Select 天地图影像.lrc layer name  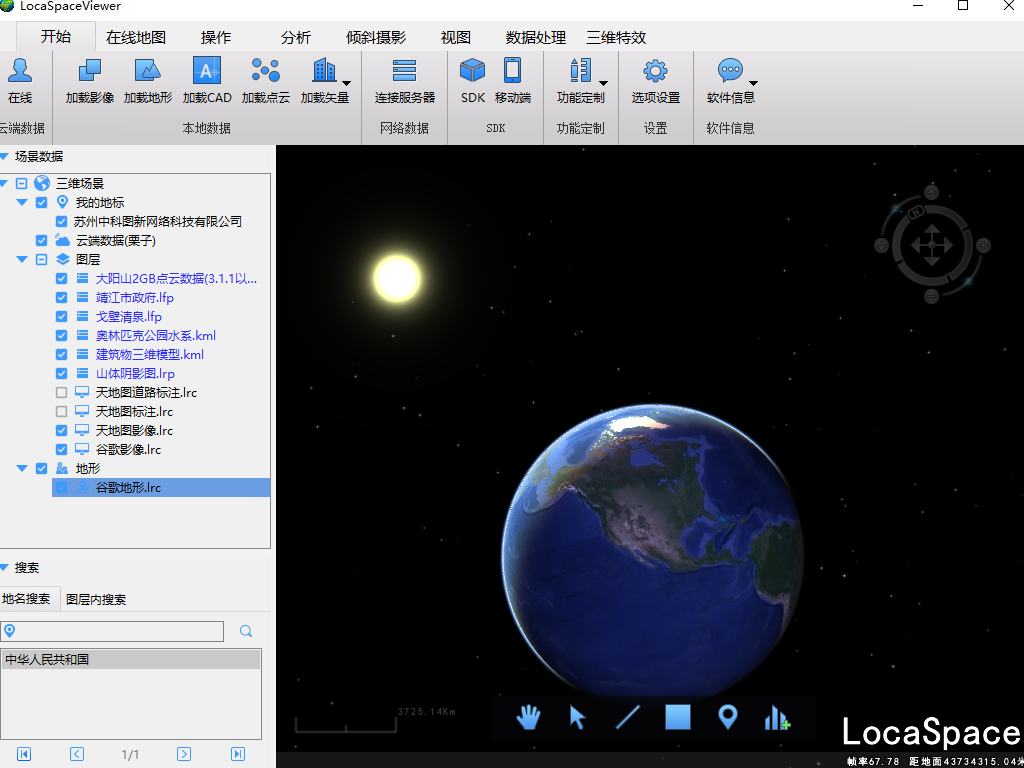[134, 430]
